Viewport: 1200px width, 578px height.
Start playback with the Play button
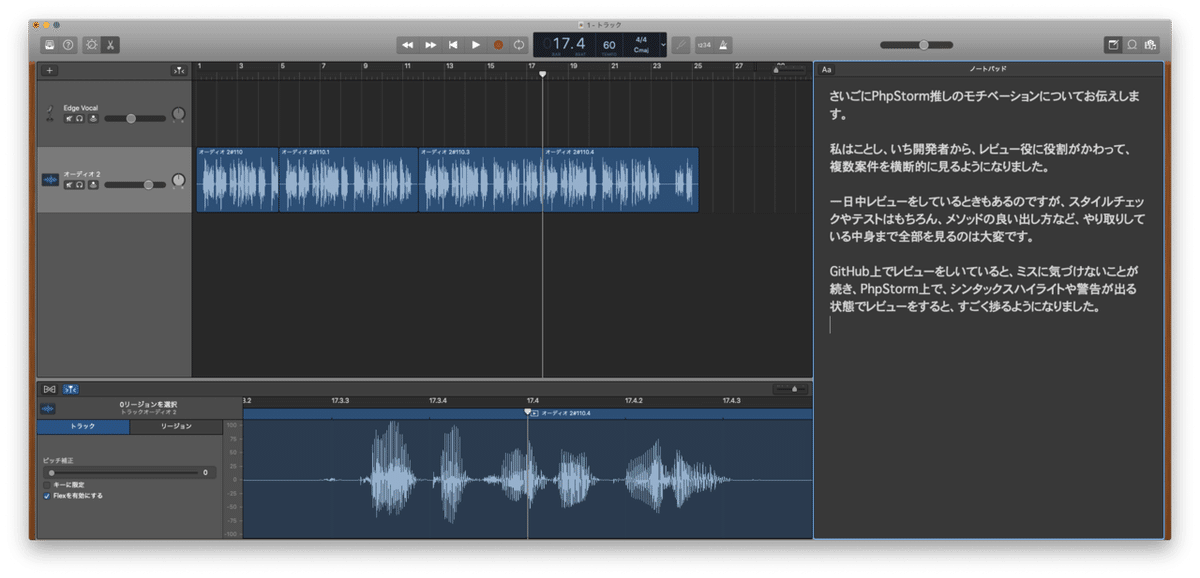click(x=476, y=45)
